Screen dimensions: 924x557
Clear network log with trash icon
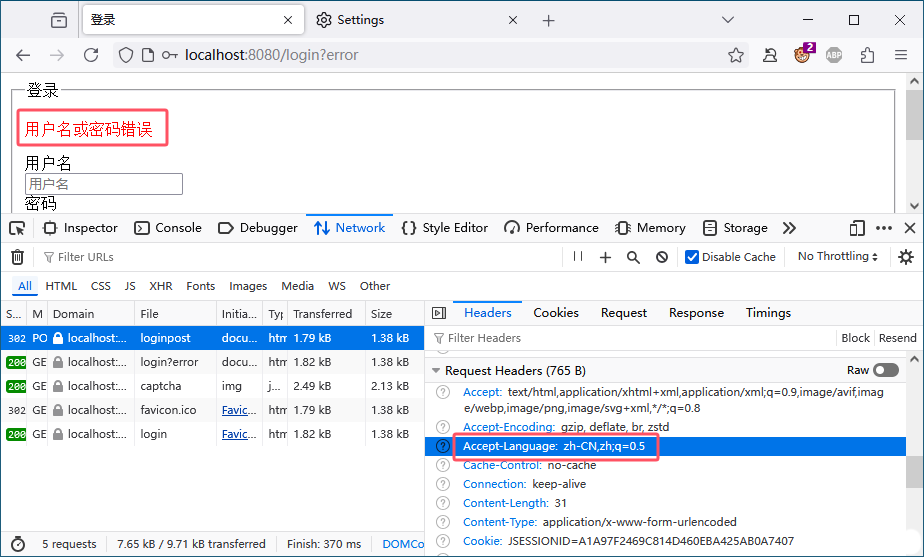pyautogui.click(x=18, y=257)
